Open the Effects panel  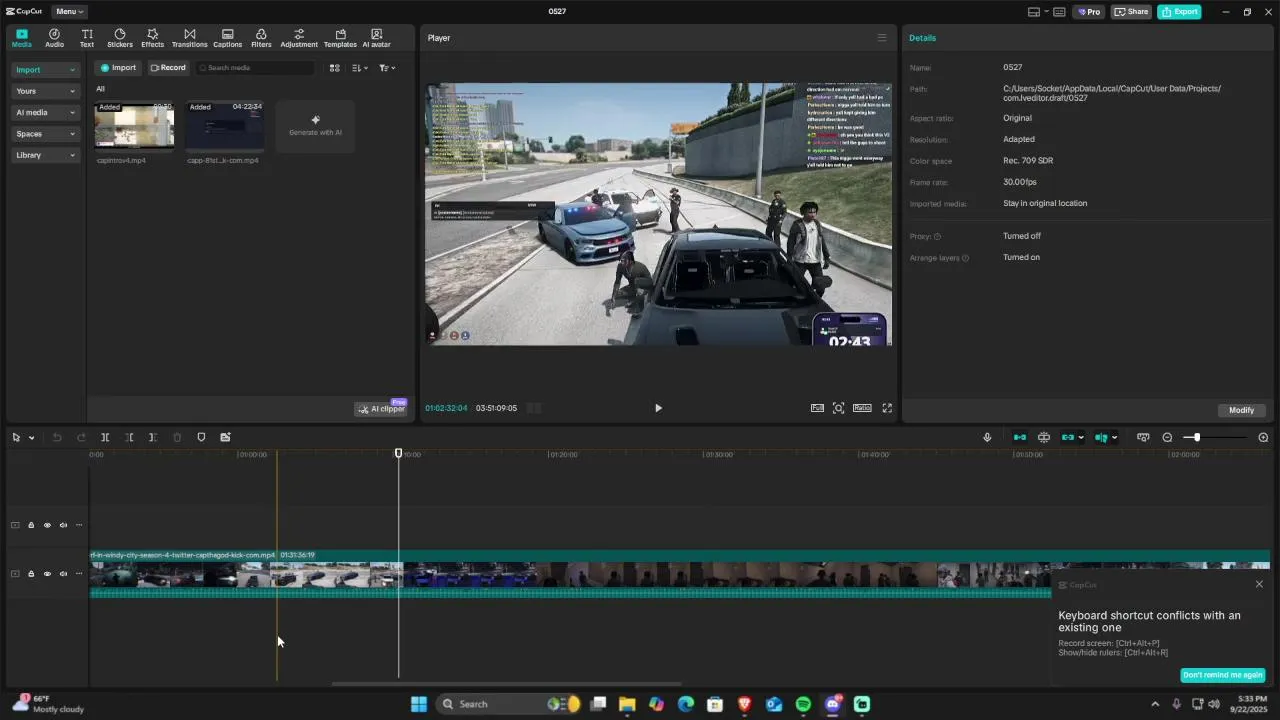click(x=152, y=38)
